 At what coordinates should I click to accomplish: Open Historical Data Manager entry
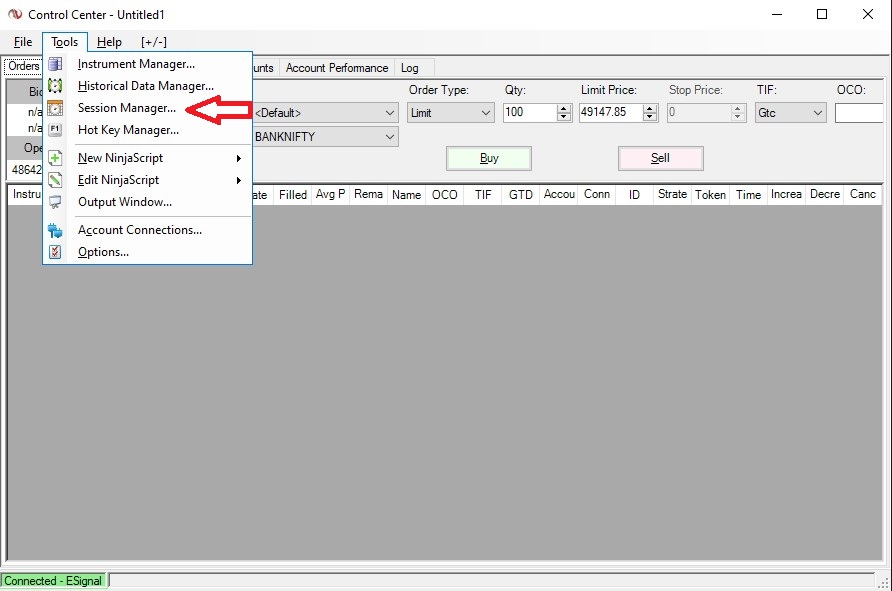pyautogui.click(x=147, y=86)
